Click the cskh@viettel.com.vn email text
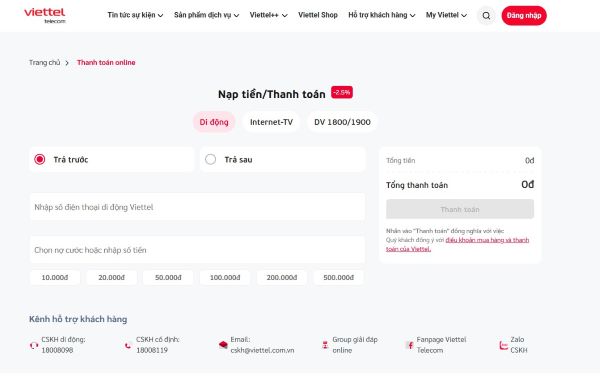This screenshot has width=600, height=379. pos(262,350)
